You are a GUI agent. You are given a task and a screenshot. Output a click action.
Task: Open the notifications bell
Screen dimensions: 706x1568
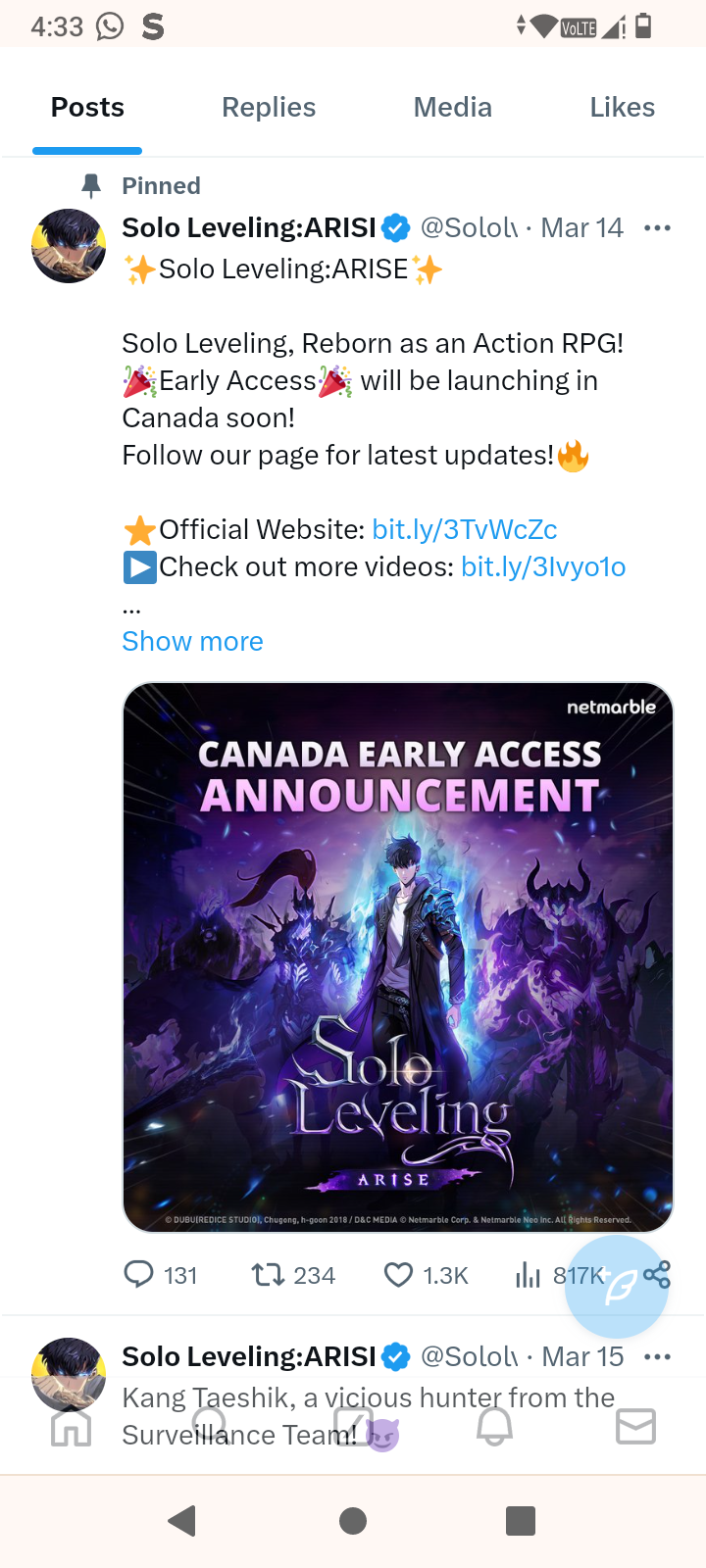[494, 1427]
